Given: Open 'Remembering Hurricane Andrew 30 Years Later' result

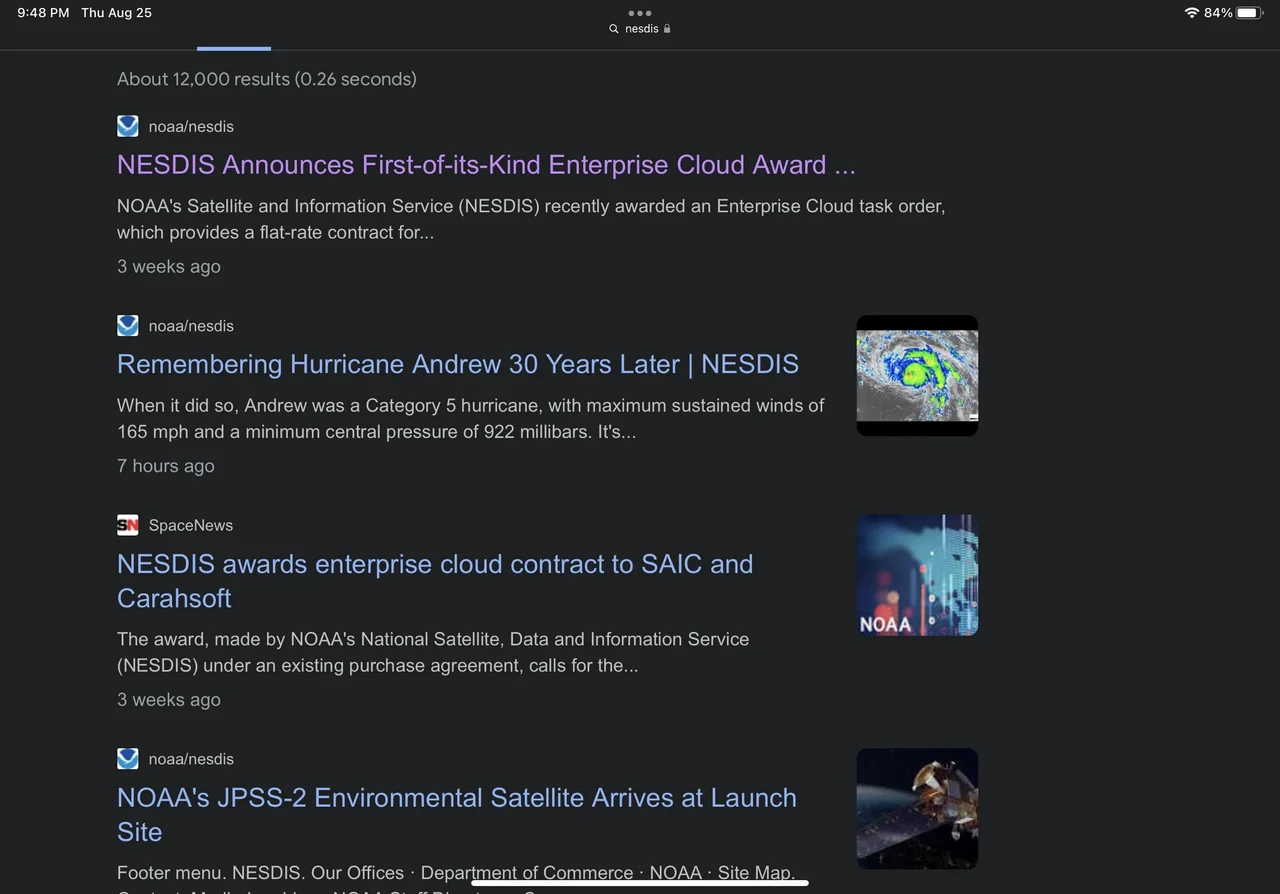Looking at the screenshot, I should [457, 364].
